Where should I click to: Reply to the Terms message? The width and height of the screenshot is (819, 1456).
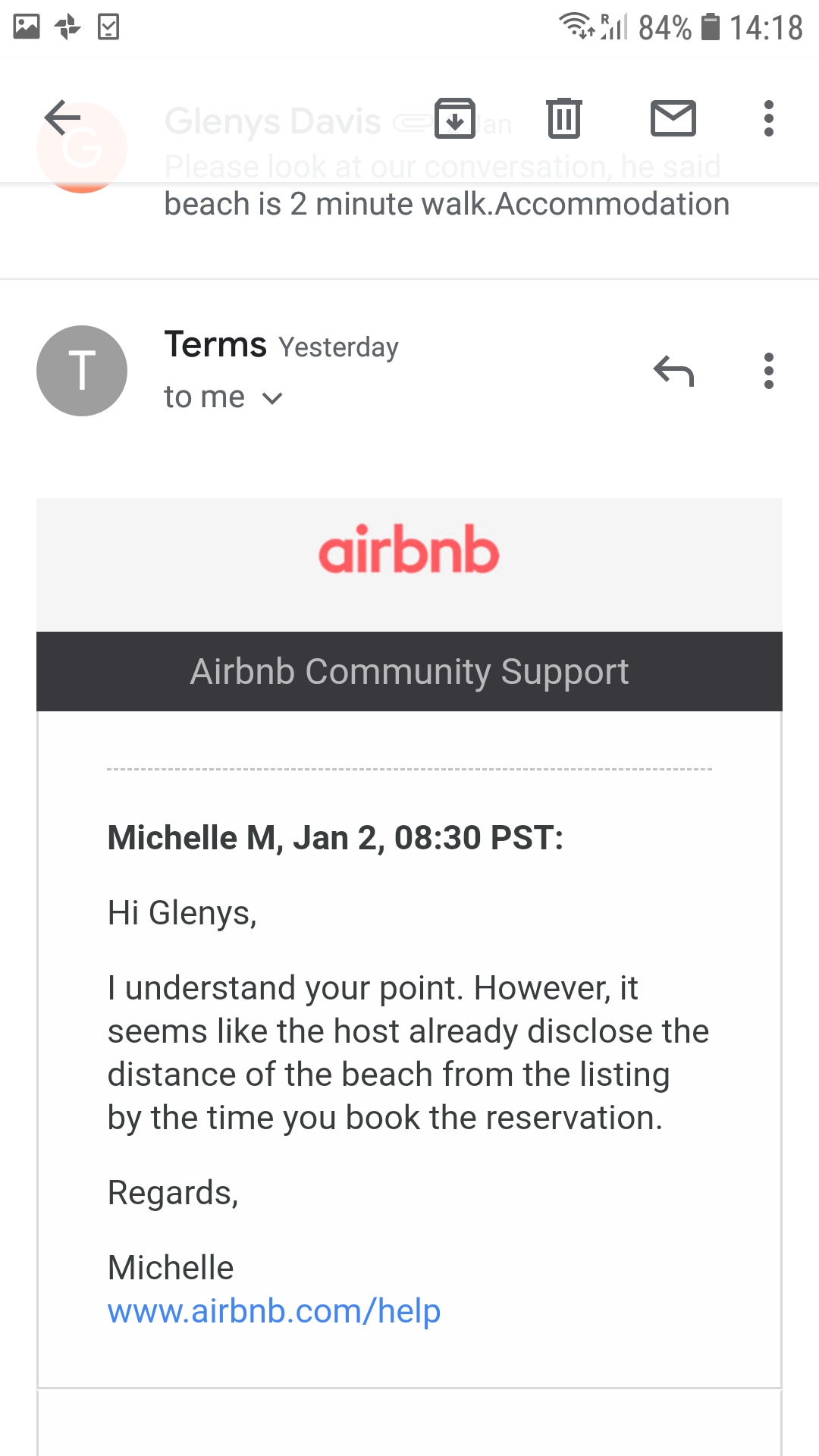click(x=673, y=372)
